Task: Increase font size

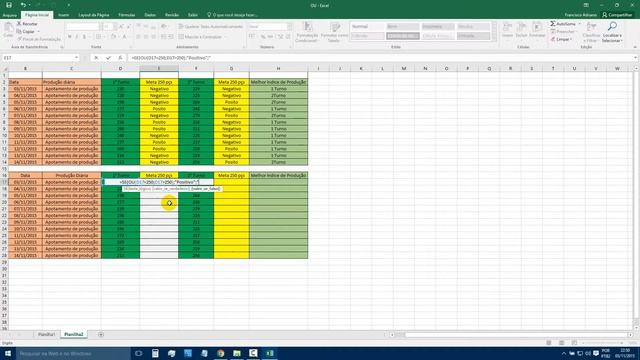Action: (121, 27)
